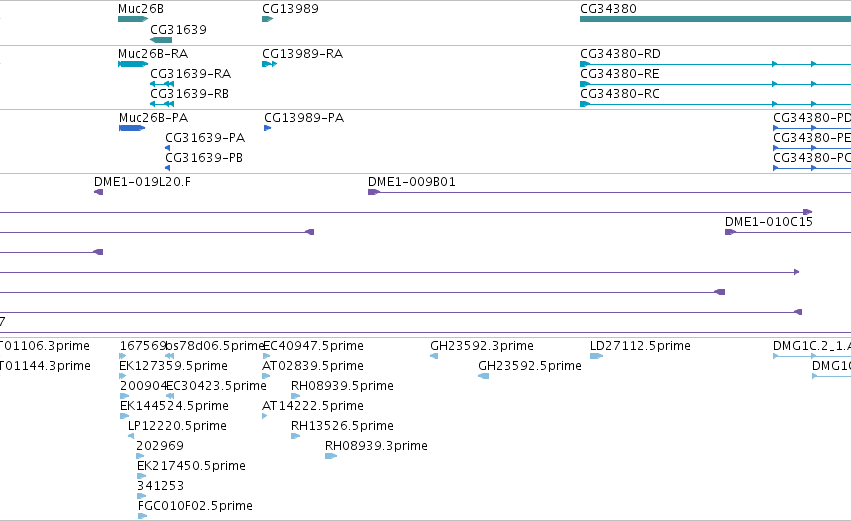This screenshot has height=521, width=851.
Task: Select the 202969 feature label
Action: tap(160, 446)
